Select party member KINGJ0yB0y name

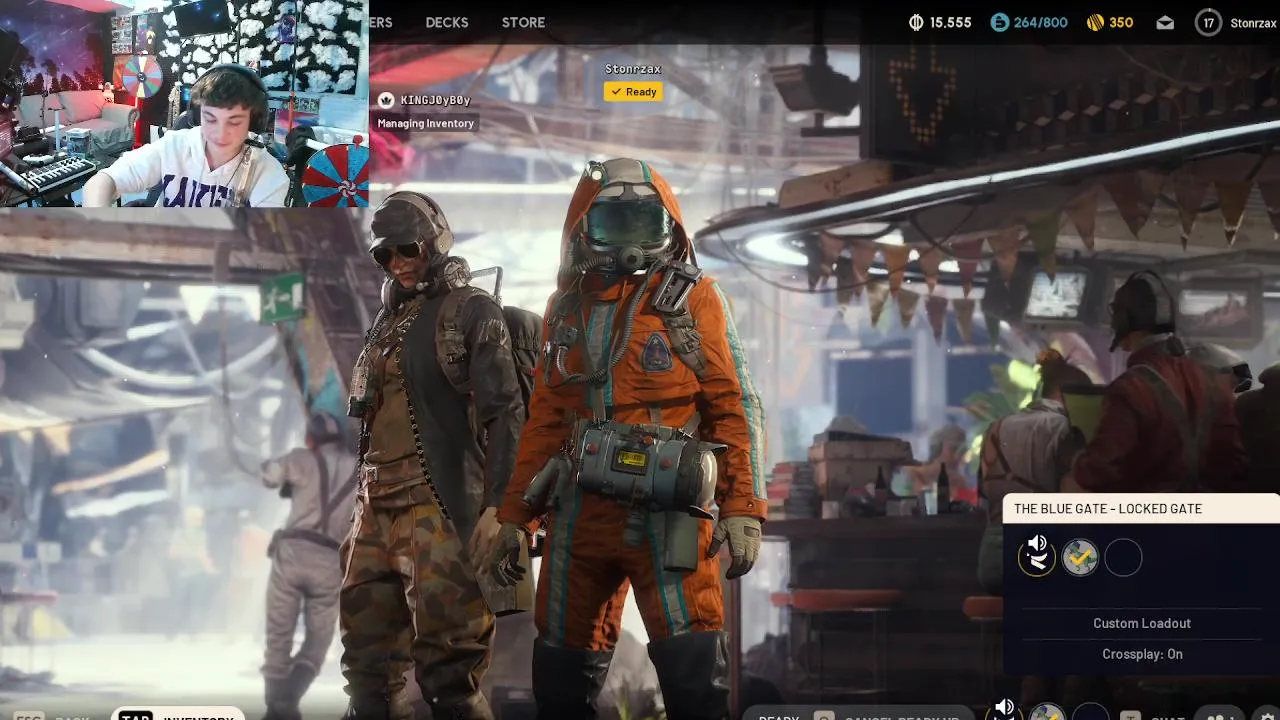click(435, 100)
